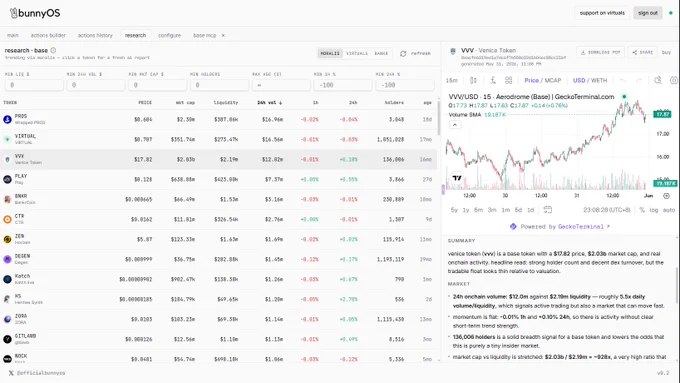This screenshot has height=383, width=680.
Task: Sort table by liquidity column
Action: (x=226, y=103)
